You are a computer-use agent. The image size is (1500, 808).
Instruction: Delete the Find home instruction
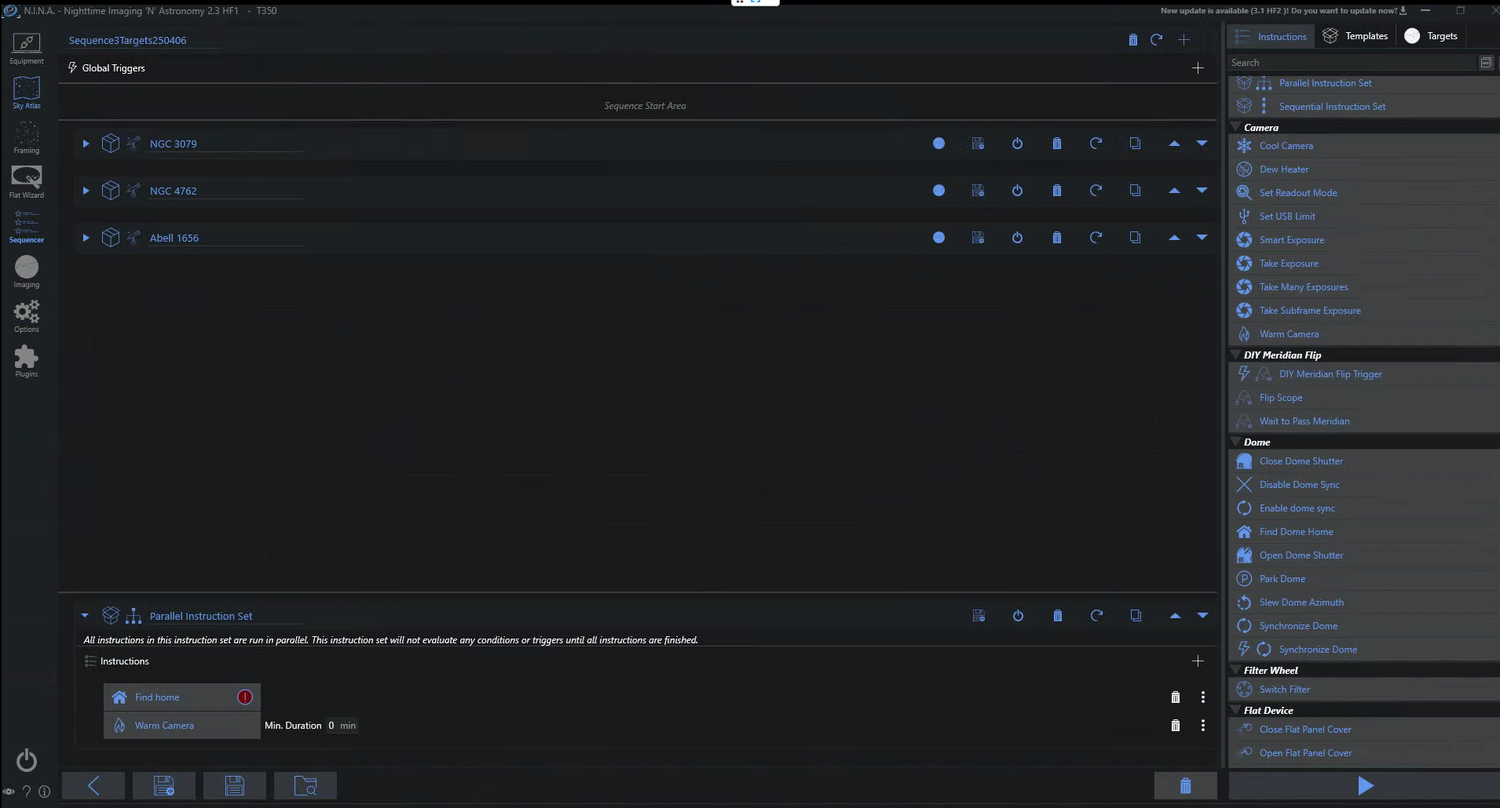point(1176,697)
